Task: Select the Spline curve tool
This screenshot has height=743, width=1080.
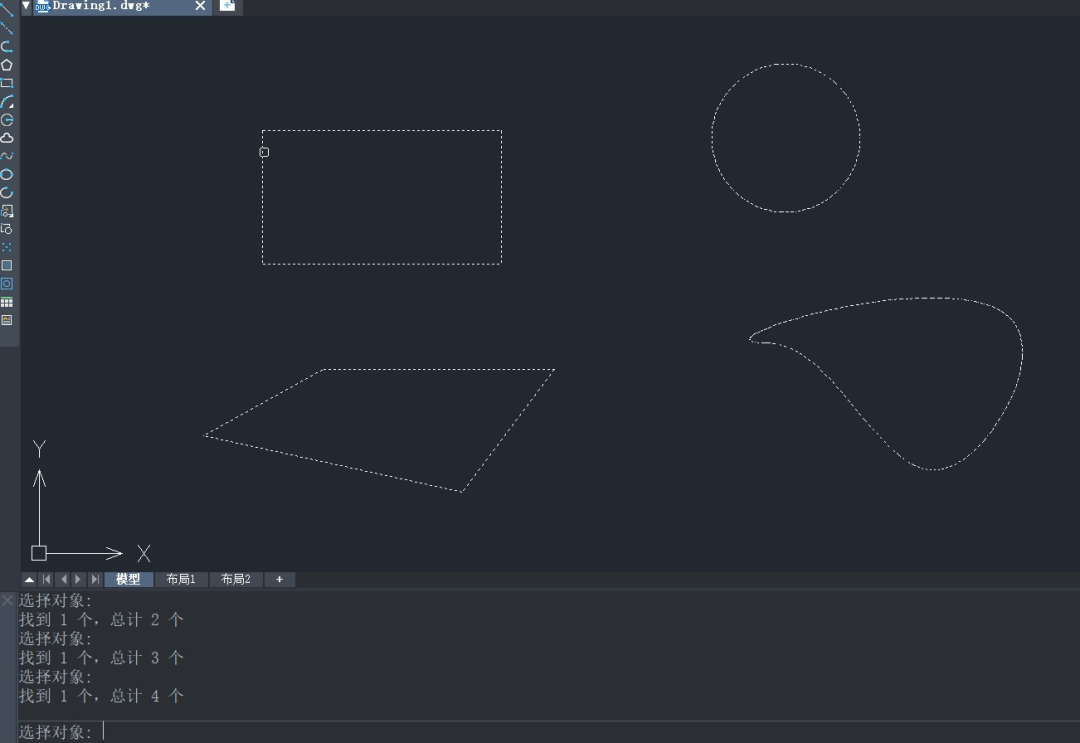Action: point(7,156)
